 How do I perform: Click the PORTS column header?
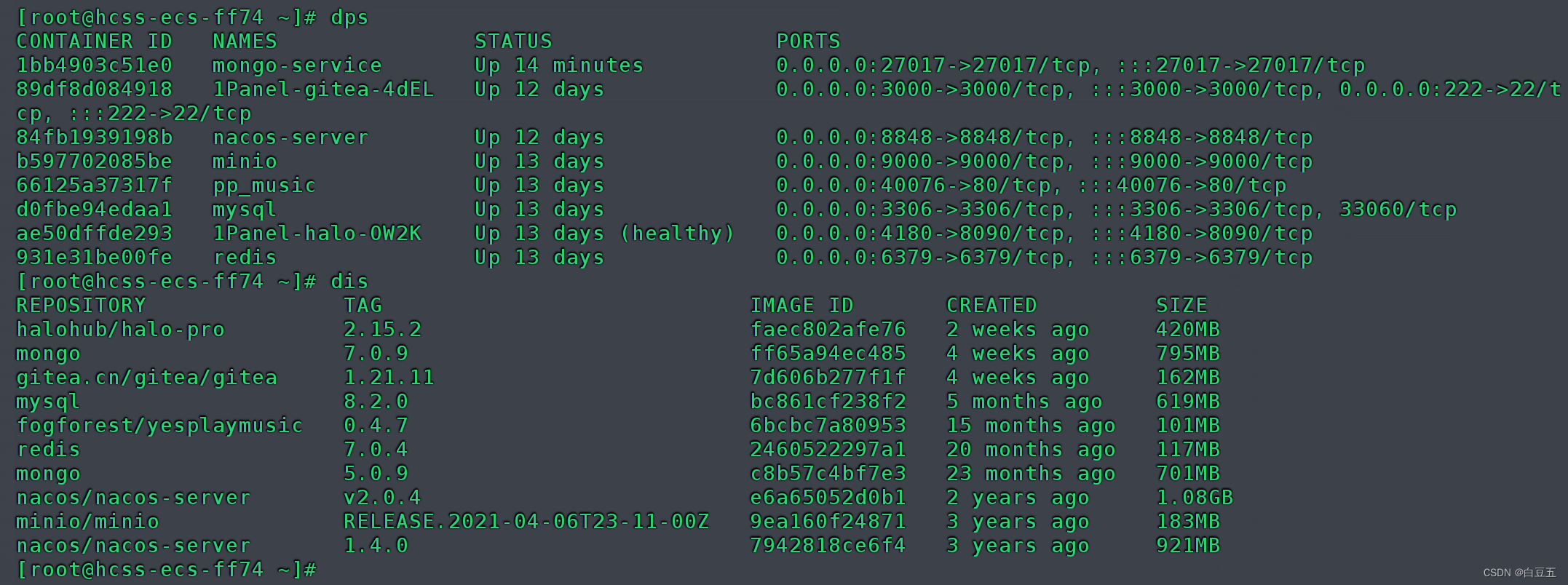[x=808, y=41]
